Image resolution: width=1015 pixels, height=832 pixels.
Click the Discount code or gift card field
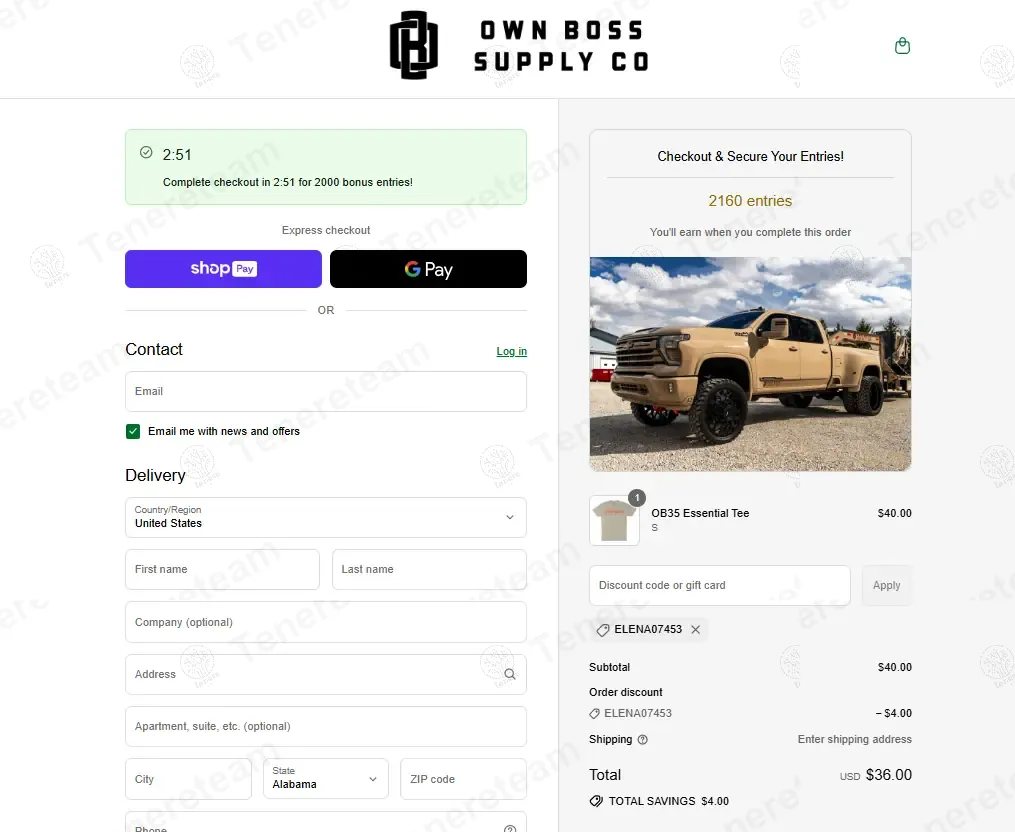pos(720,585)
